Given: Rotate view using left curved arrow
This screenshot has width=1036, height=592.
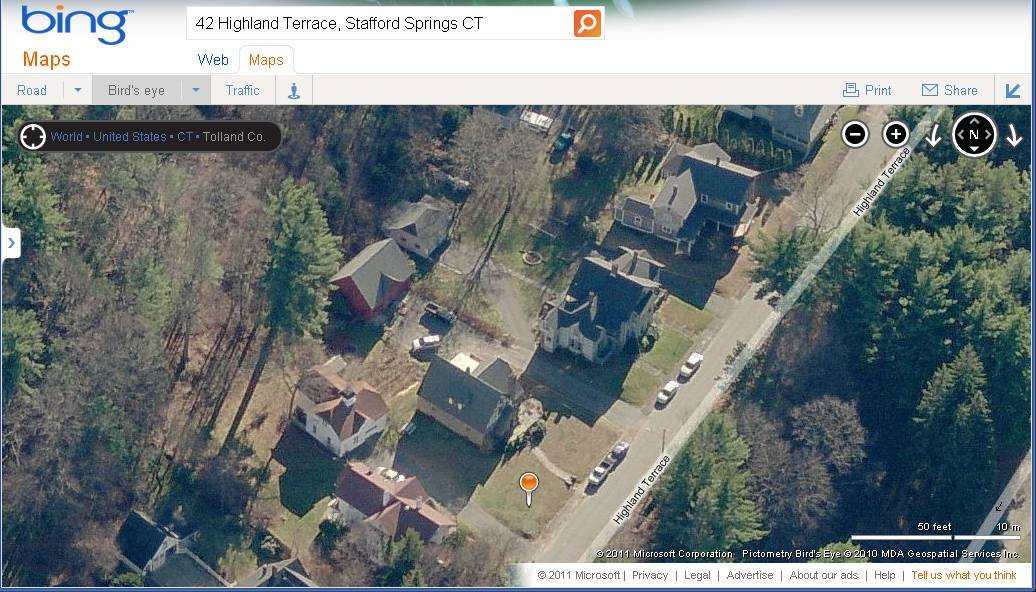Looking at the screenshot, I should 933,135.
